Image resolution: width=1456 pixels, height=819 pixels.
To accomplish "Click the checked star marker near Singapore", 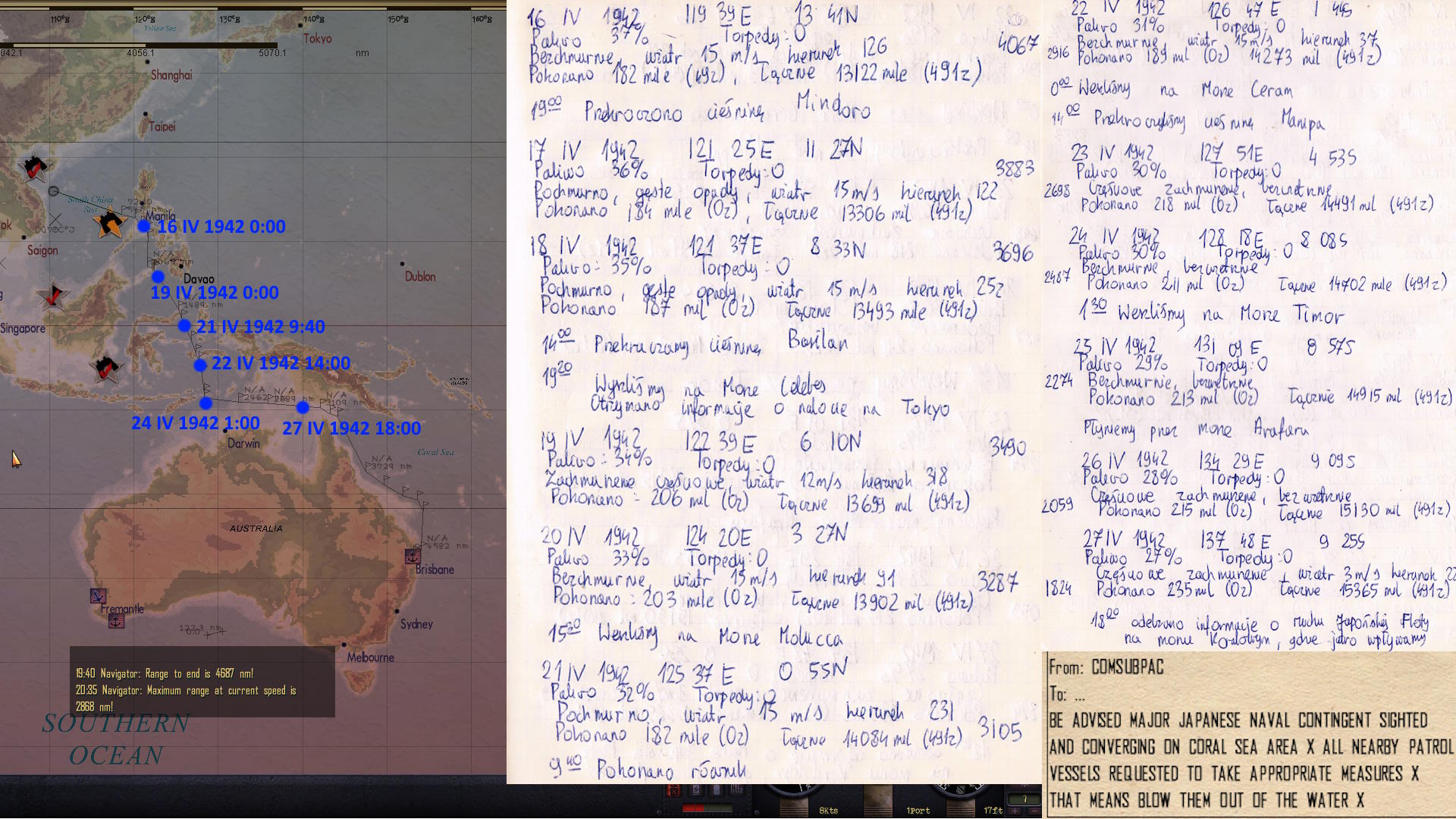I will (x=53, y=297).
